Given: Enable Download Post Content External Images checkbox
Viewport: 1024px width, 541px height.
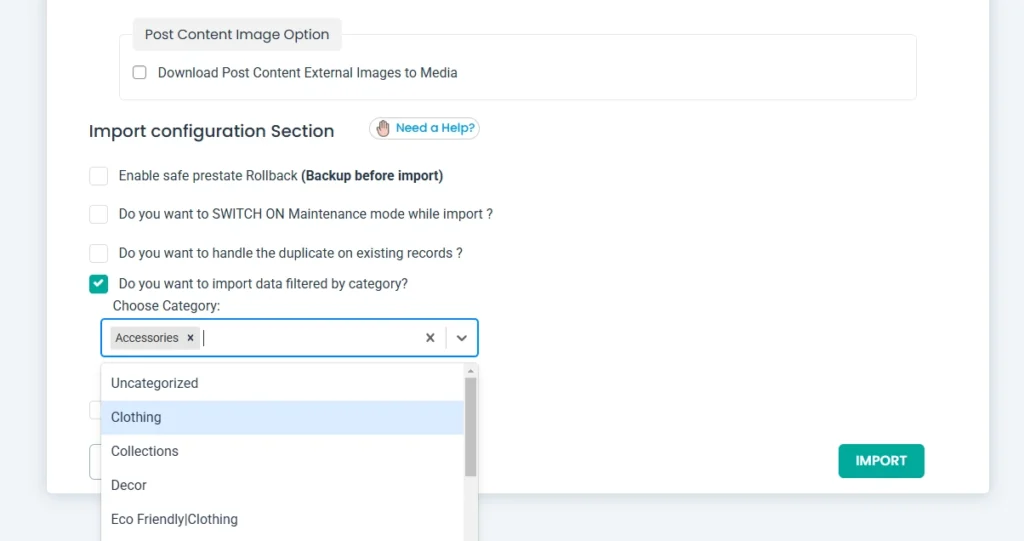Looking at the screenshot, I should pos(140,73).
